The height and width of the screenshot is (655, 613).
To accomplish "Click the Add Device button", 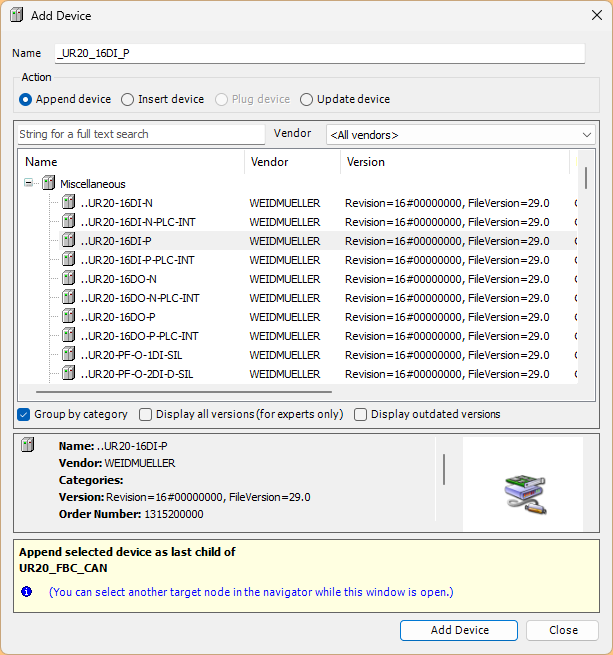I will 459,630.
